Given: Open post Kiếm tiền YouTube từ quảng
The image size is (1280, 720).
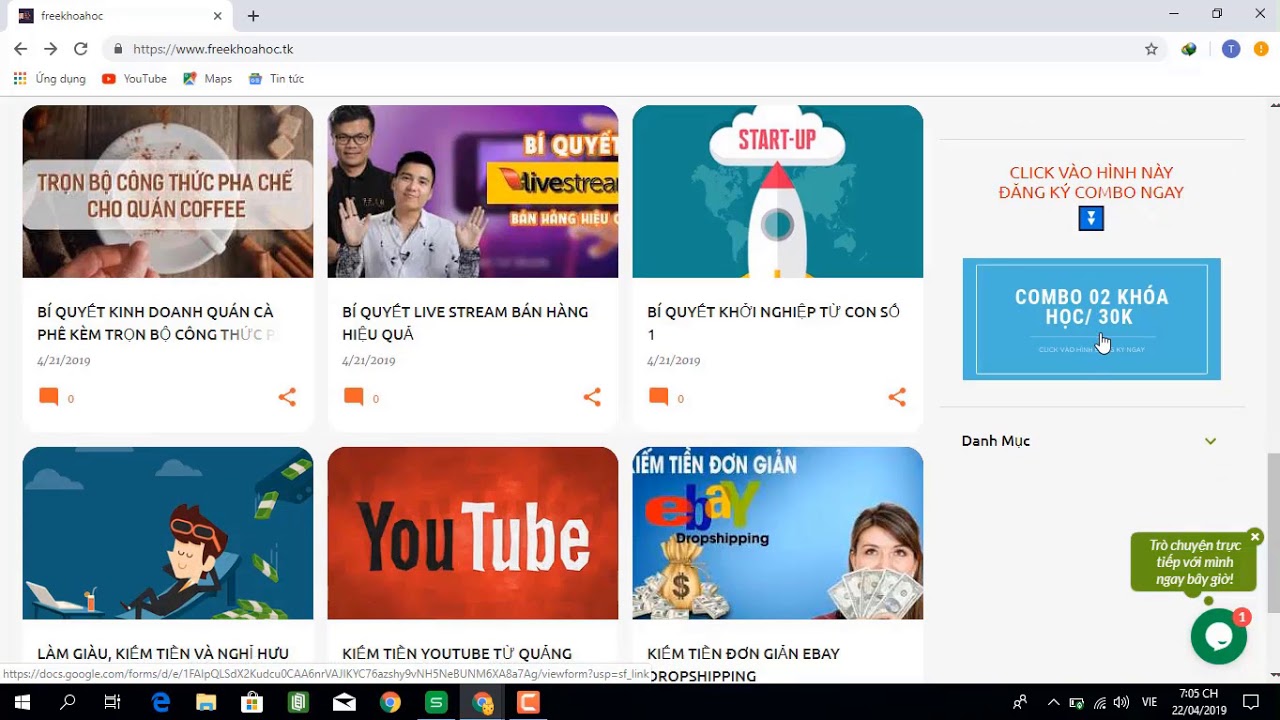Looking at the screenshot, I should [x=457, y=654].
